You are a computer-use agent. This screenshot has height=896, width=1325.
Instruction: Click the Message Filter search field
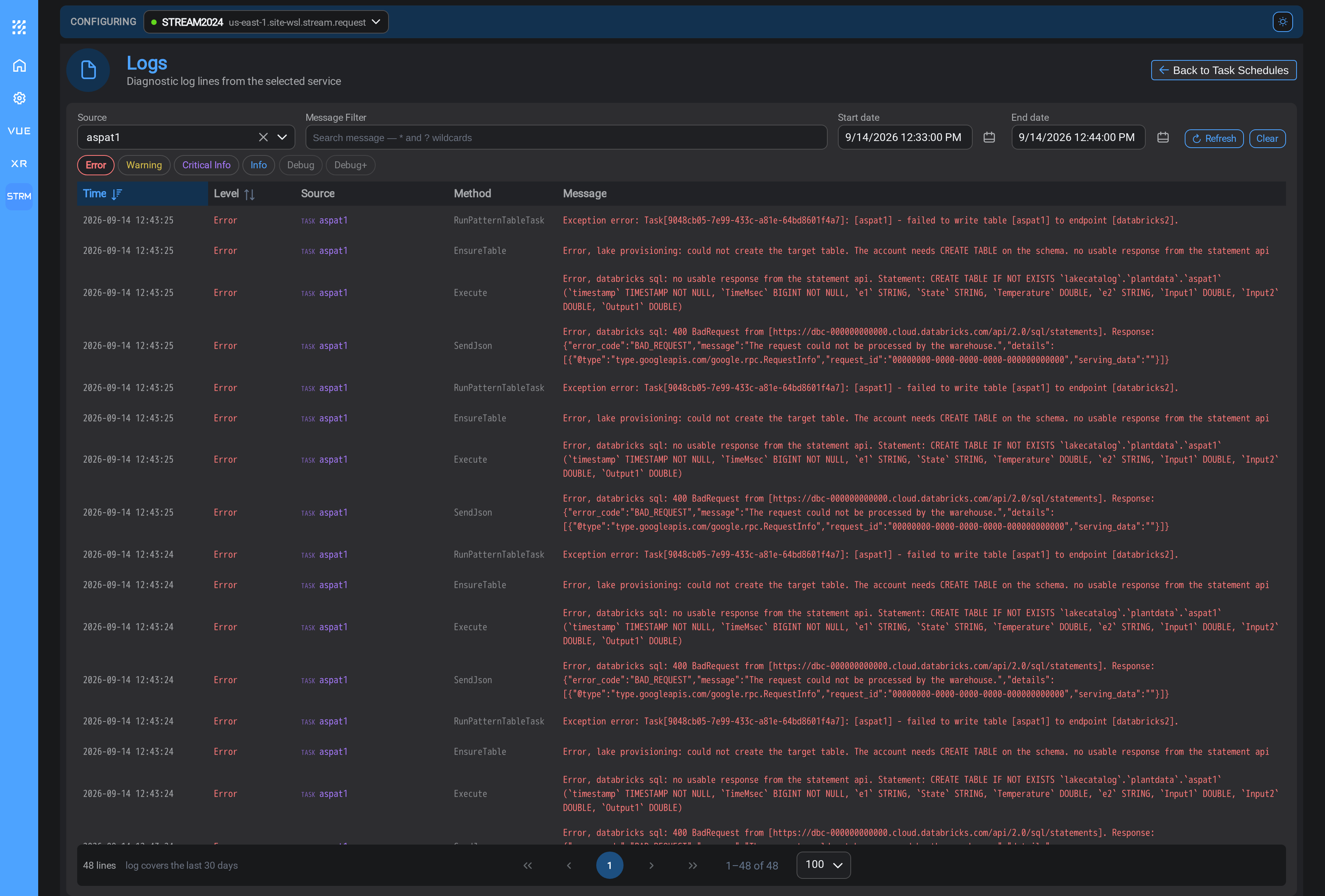[565, 138]
